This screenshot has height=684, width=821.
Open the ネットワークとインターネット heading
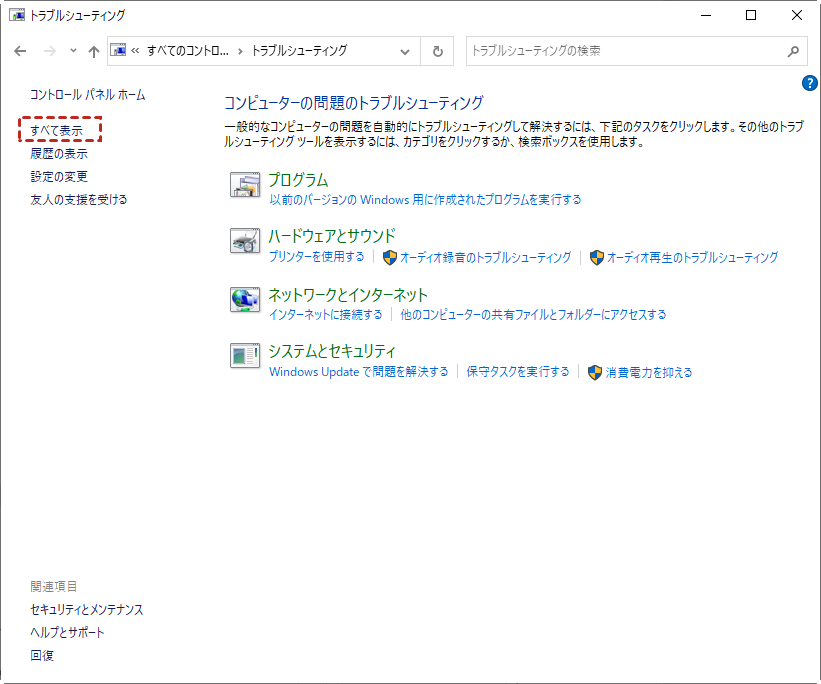tap(348, 295)
